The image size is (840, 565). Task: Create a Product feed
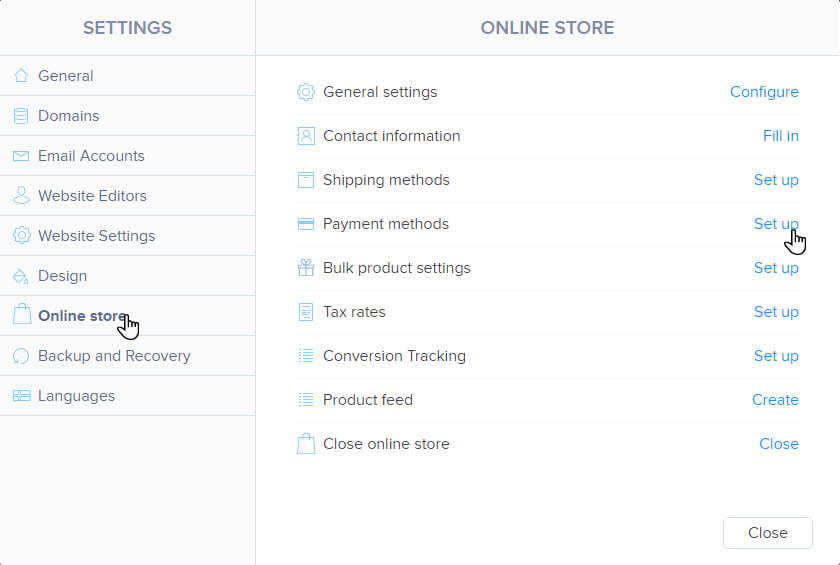pyautogui.click(x=775, y=400)
